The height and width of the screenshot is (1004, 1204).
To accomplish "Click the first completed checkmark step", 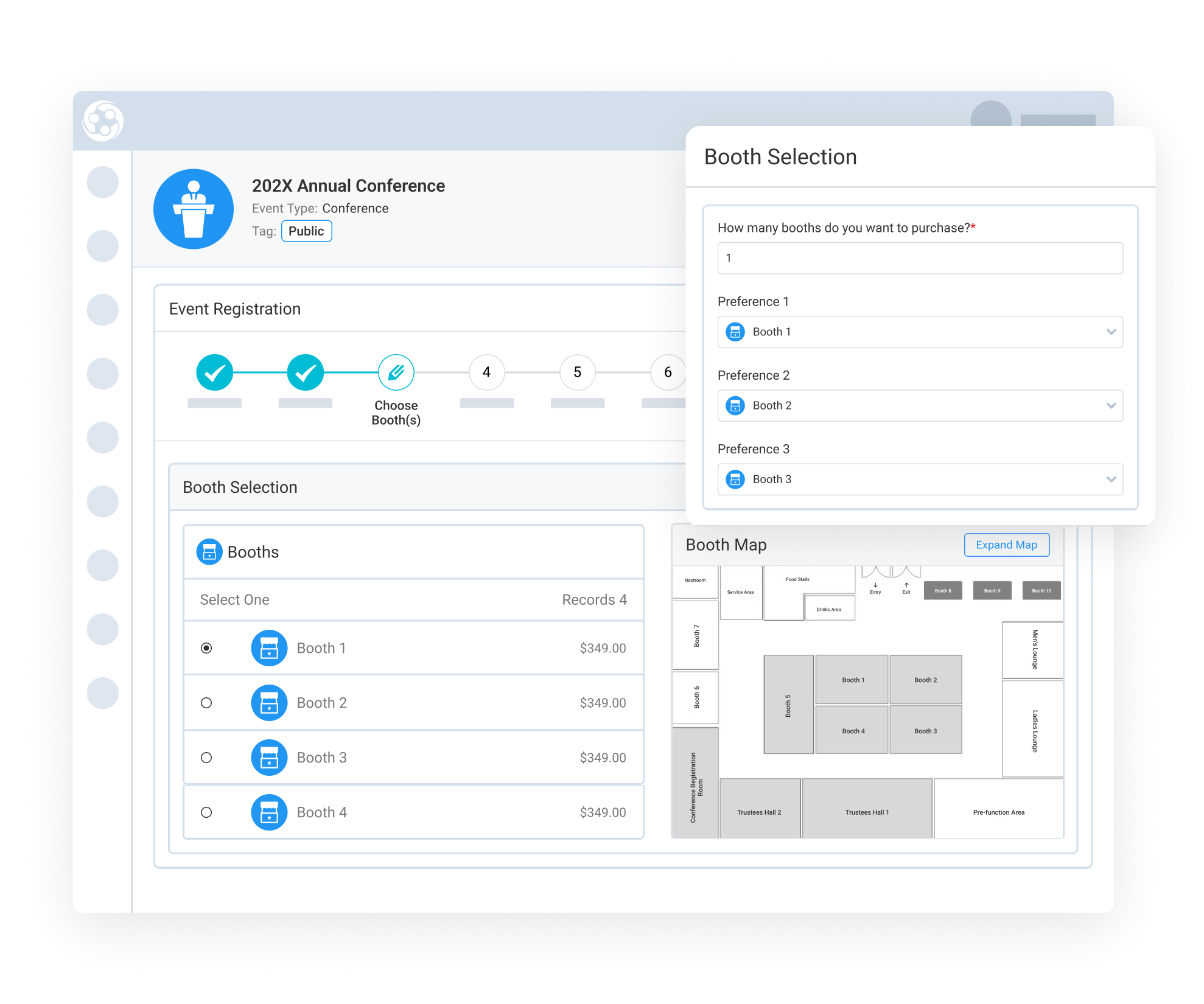I will click(x=214, y=372).
